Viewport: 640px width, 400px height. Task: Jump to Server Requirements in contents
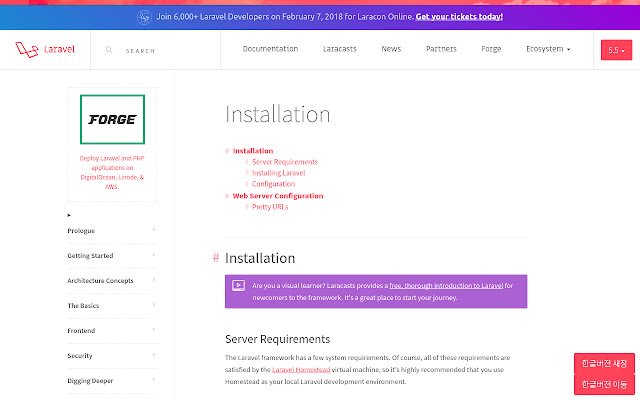pos(285,162)
